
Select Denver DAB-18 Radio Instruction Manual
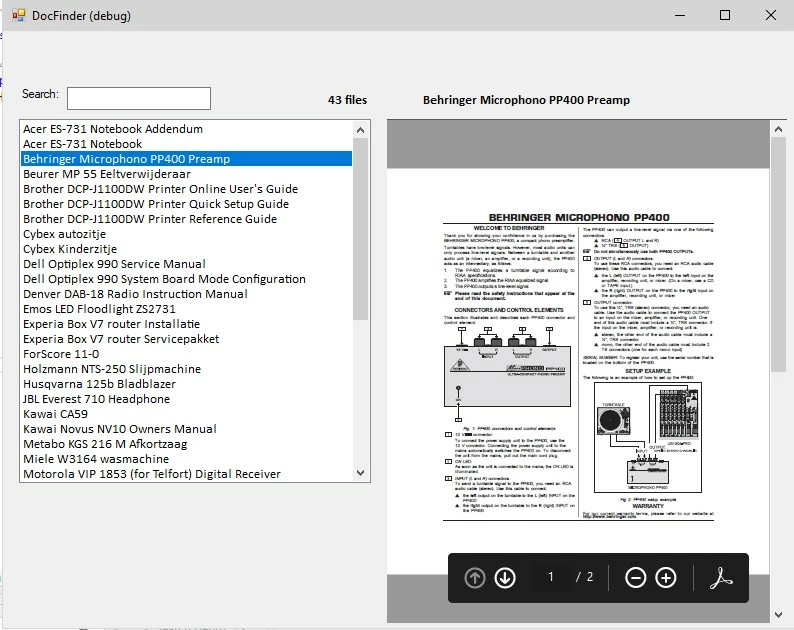(186, 294)
